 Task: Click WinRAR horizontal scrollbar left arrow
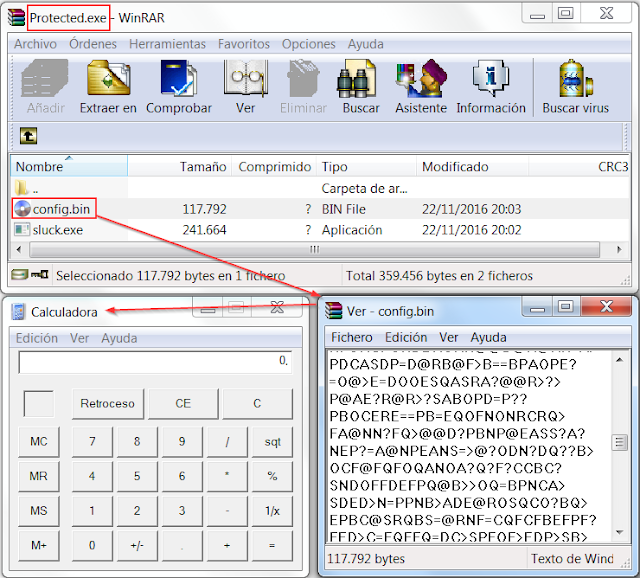point(18,249)
